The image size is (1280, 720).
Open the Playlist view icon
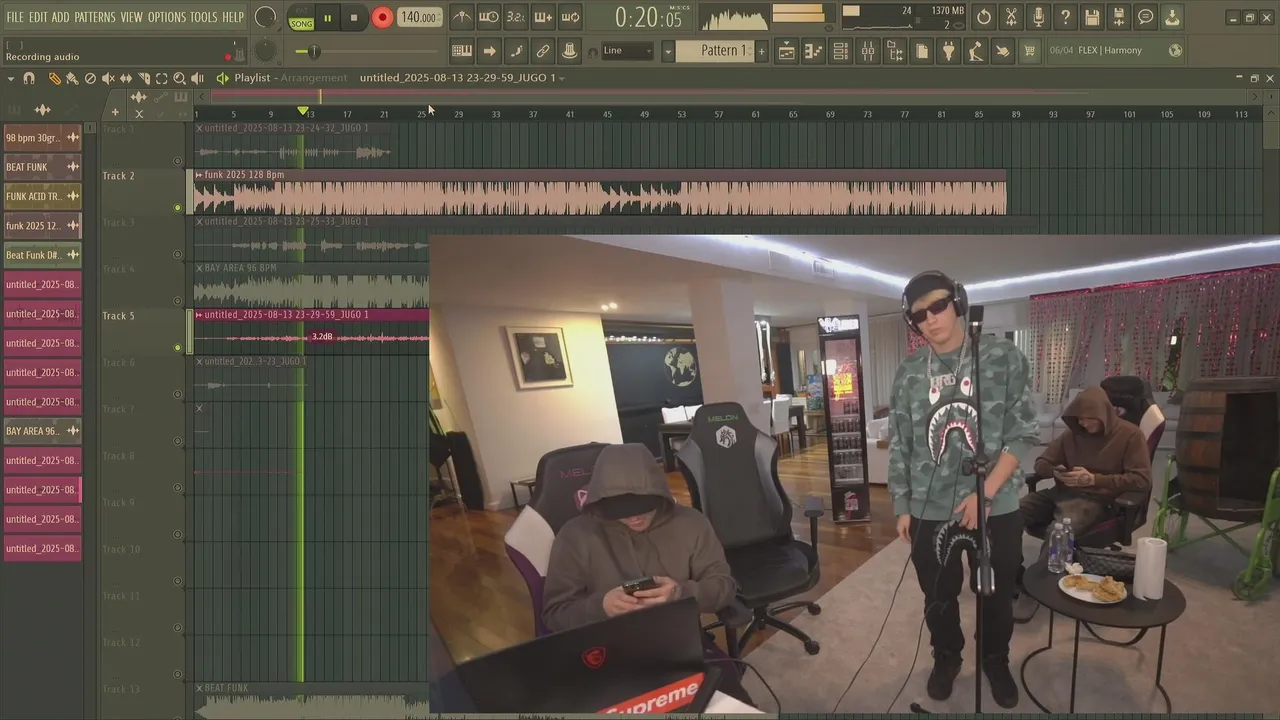point(787,51)
